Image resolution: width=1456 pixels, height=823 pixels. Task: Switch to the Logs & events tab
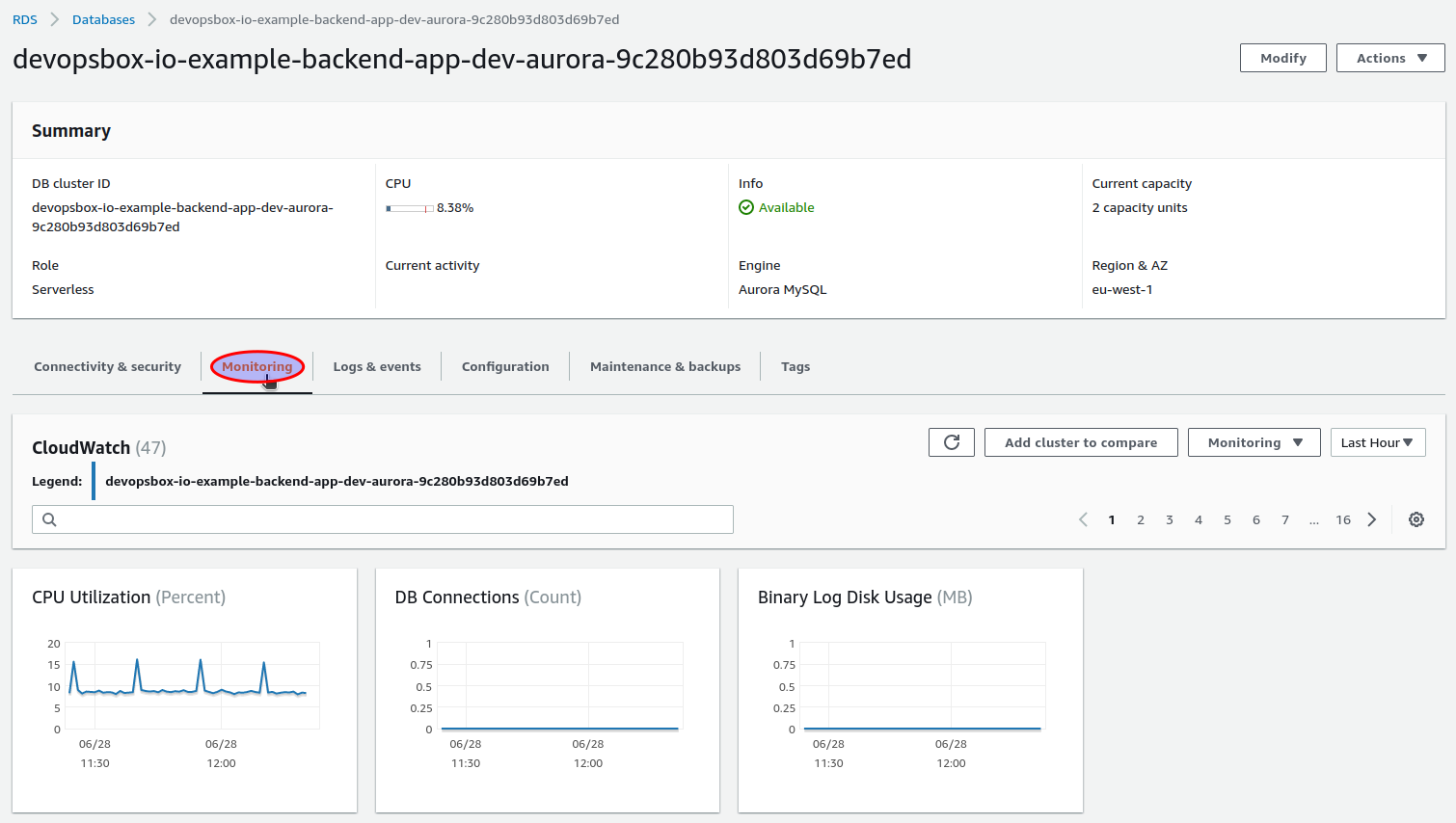[377, 366]
